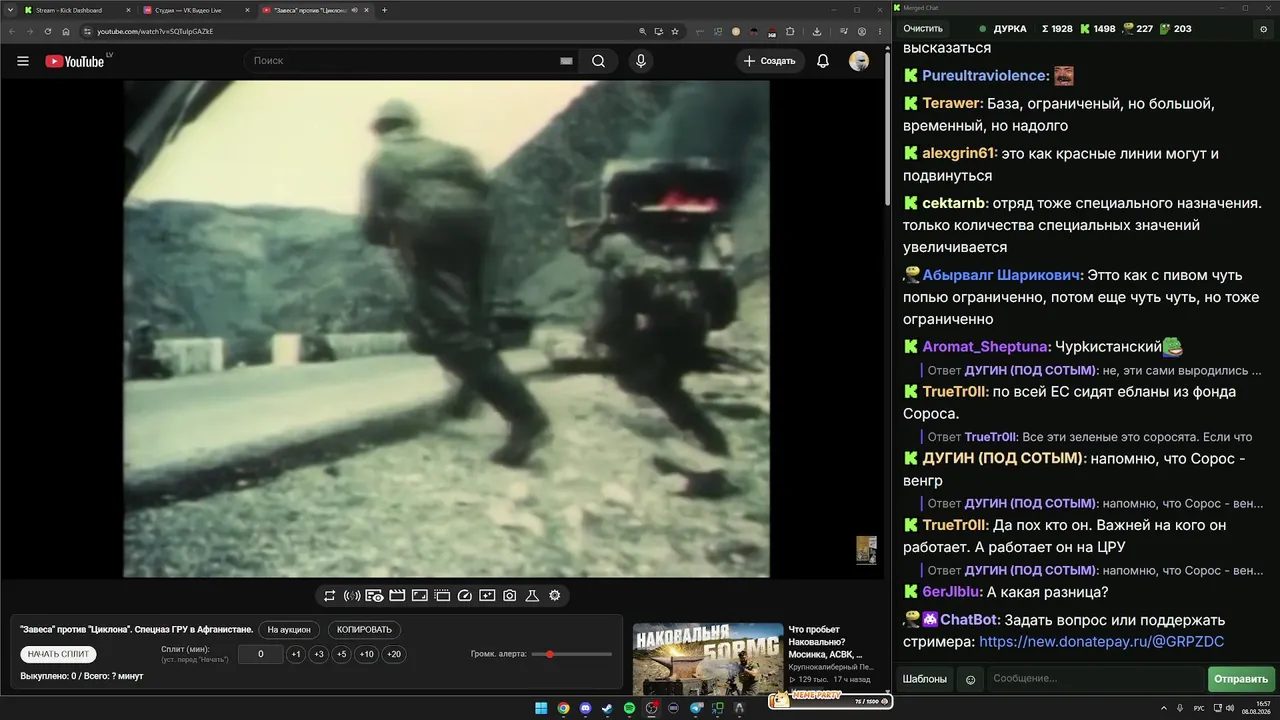The height and width of the screenshot is (720, 1280).
Task: Click the speedometer icon under the video
Action: pos(464,595)
